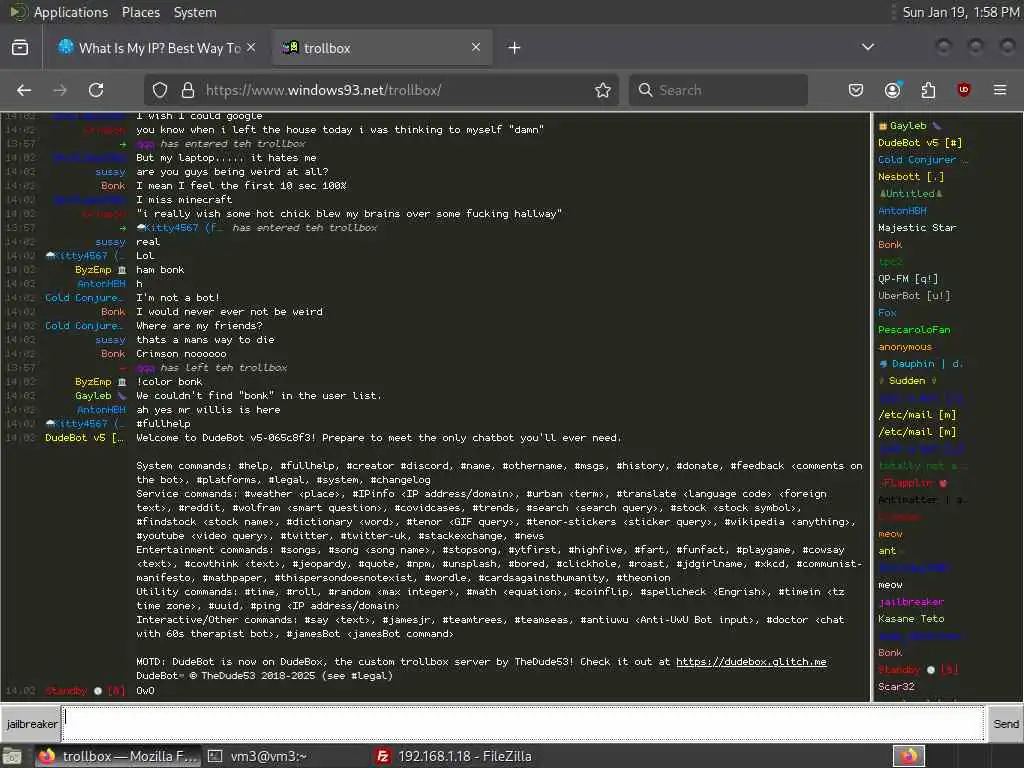Click the Firefox workspace icon in bottom panel
The height and width of the screenshot is (768, 1024).
coord(908,756)
